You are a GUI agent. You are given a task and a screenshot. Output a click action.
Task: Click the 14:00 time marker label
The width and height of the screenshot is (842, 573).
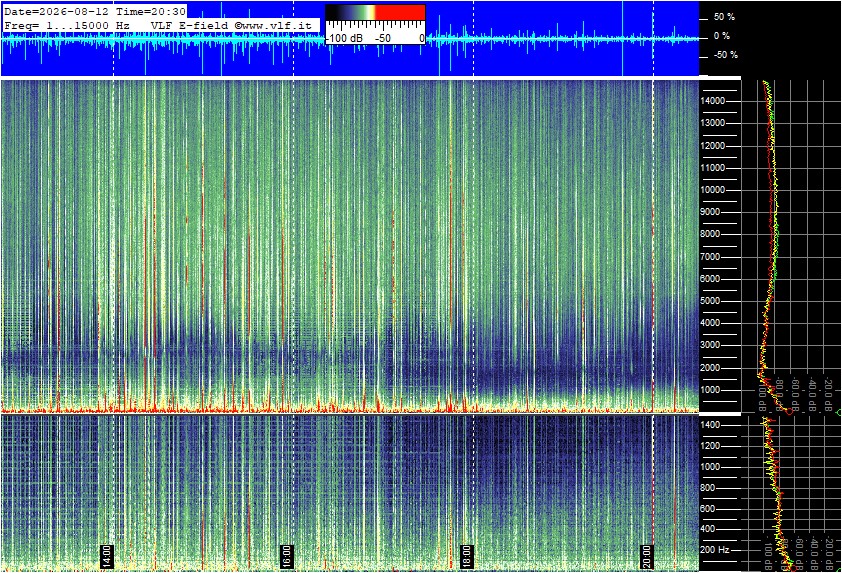(x=107, y=556)
